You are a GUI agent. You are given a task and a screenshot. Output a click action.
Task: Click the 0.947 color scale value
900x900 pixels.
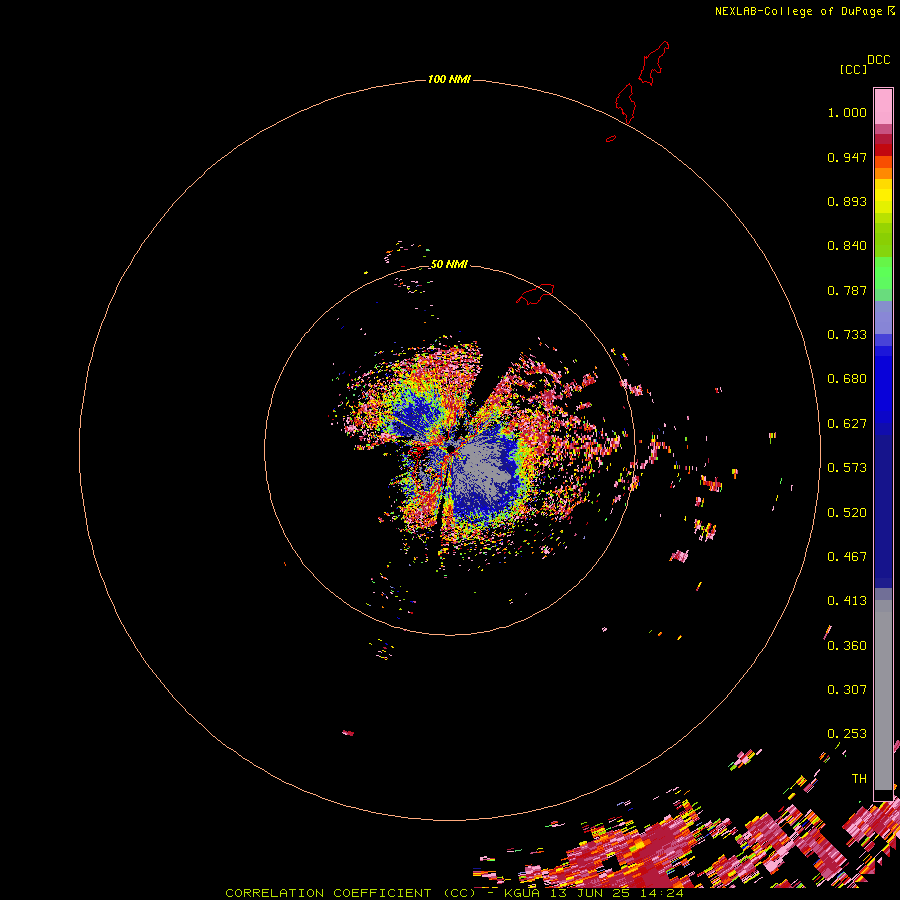(847, 157)
